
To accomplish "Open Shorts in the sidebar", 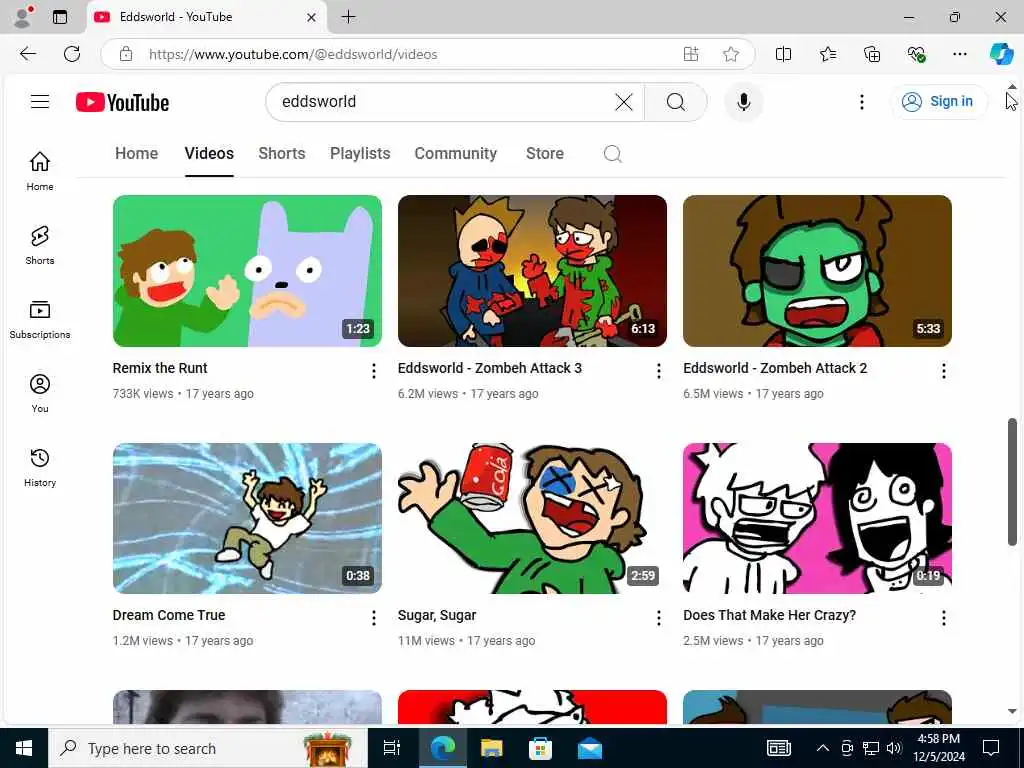I will pos(40,245).
